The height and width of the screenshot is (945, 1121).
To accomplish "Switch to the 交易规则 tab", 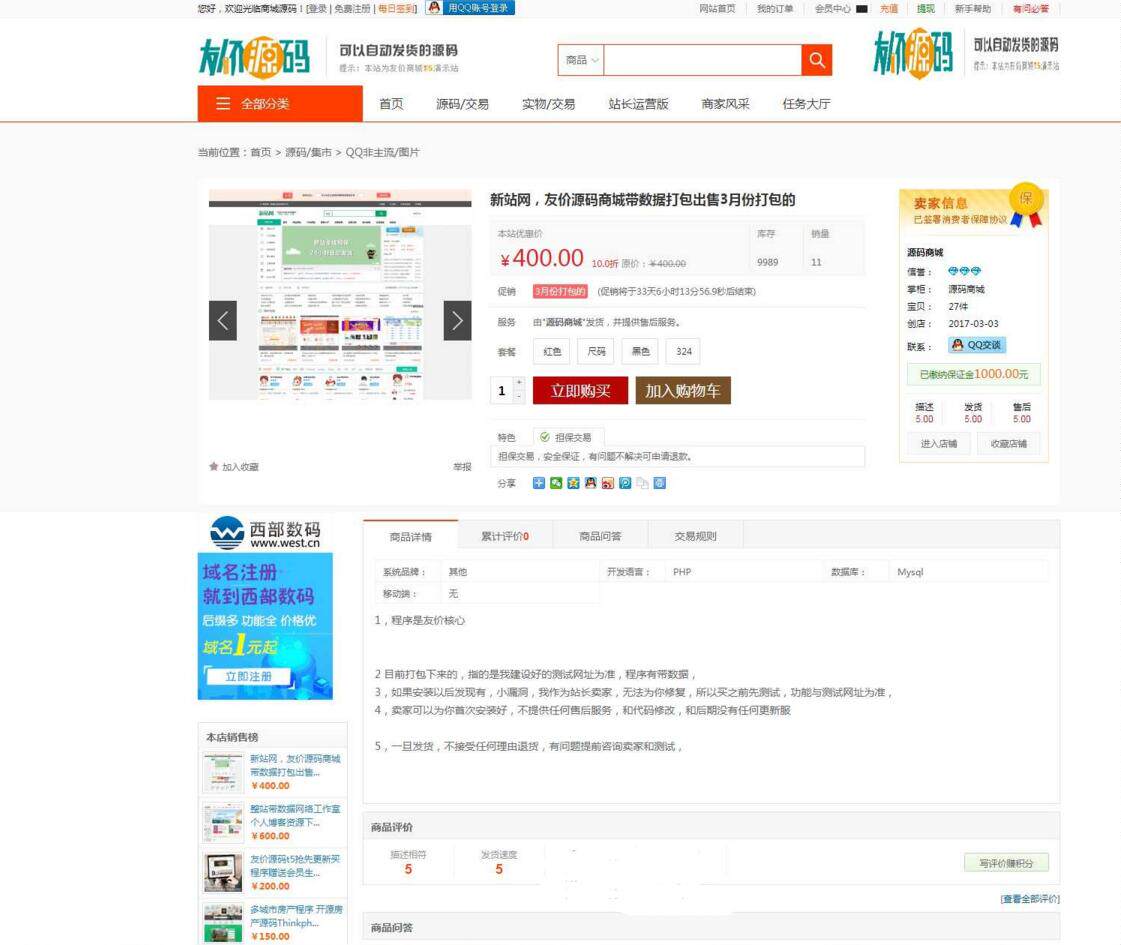I will point(696,536).
